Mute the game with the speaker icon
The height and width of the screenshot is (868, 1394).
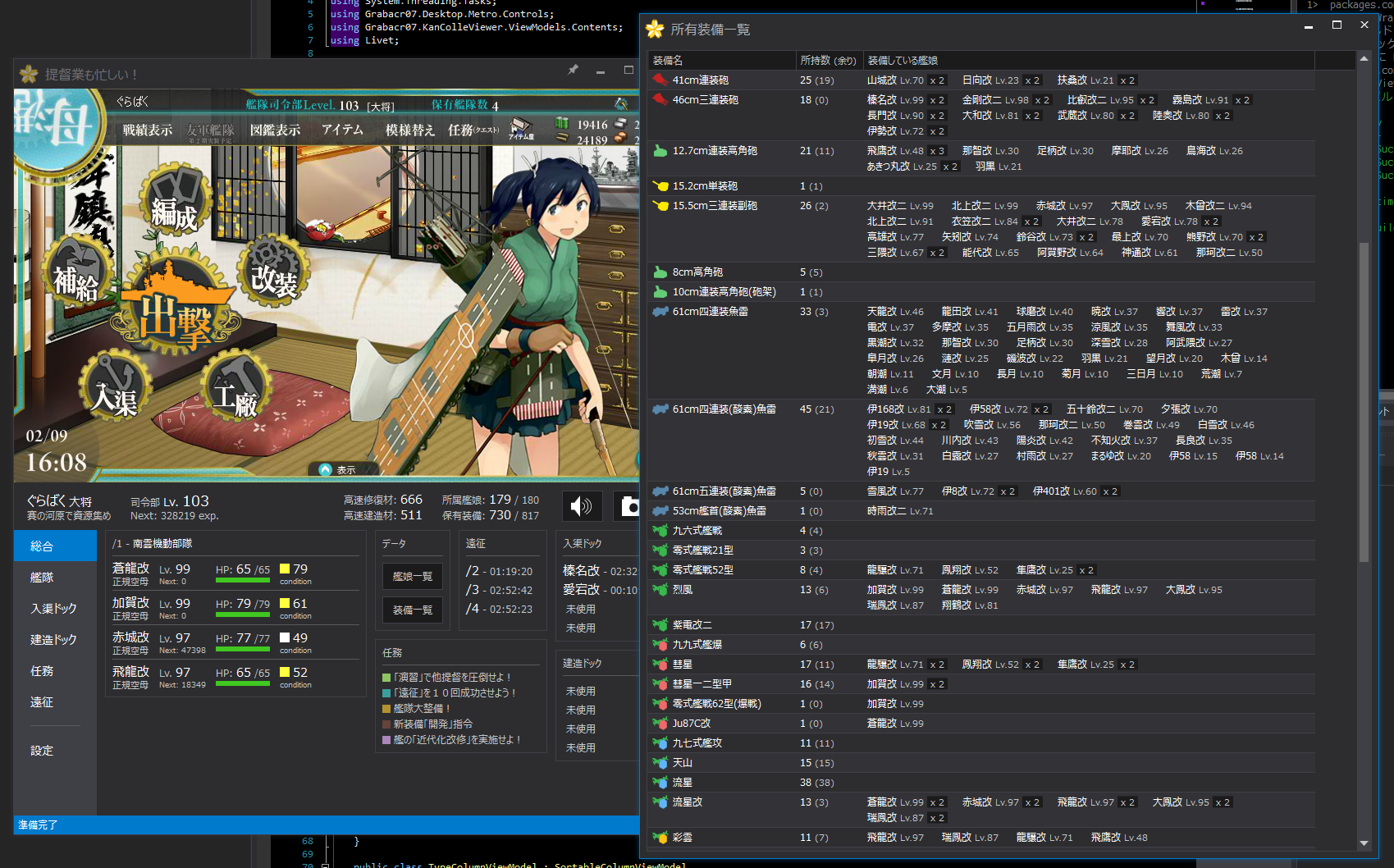pyautogui.click(x=582, y=506)
